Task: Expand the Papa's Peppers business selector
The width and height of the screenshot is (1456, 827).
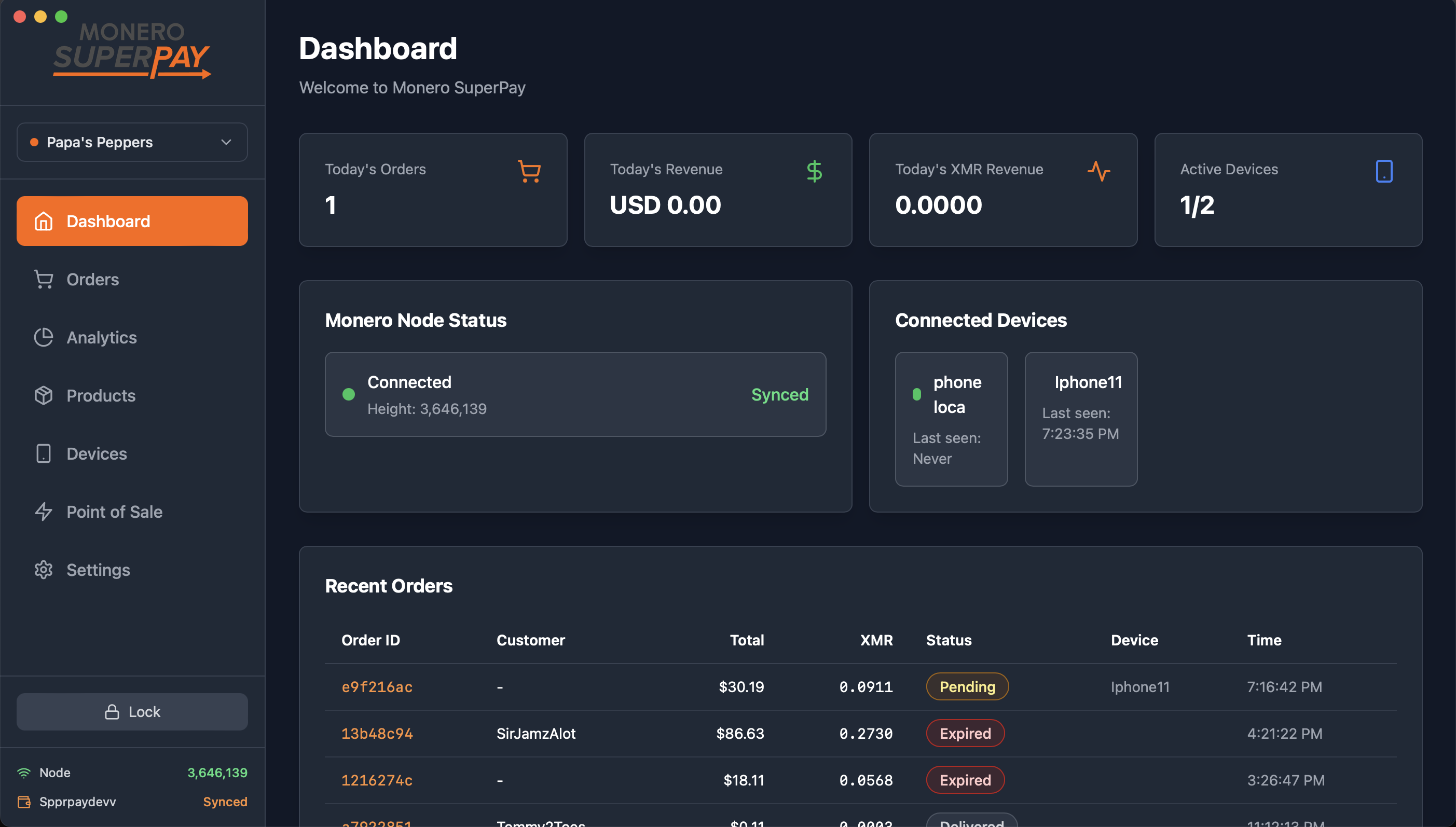Action: tap(132, 142)
